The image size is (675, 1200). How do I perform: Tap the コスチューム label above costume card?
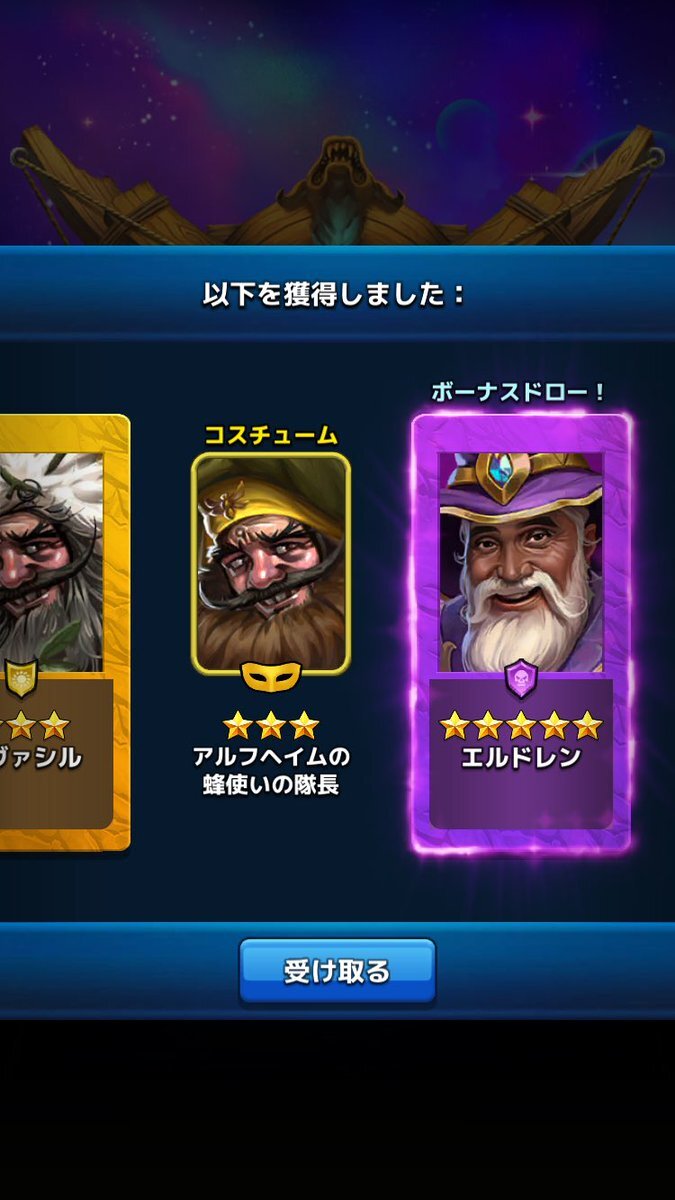click(271, 435)
